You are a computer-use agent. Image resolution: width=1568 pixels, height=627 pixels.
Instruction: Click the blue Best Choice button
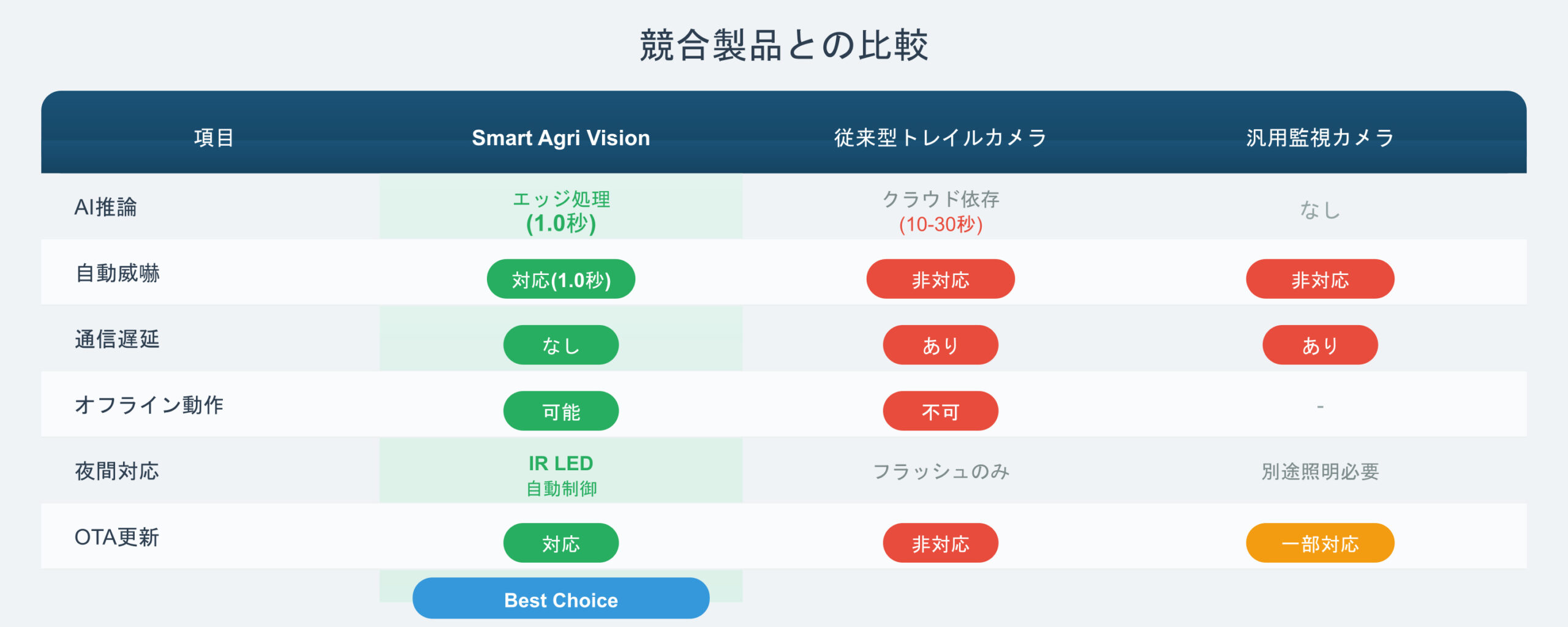click(x=560, y=599)
